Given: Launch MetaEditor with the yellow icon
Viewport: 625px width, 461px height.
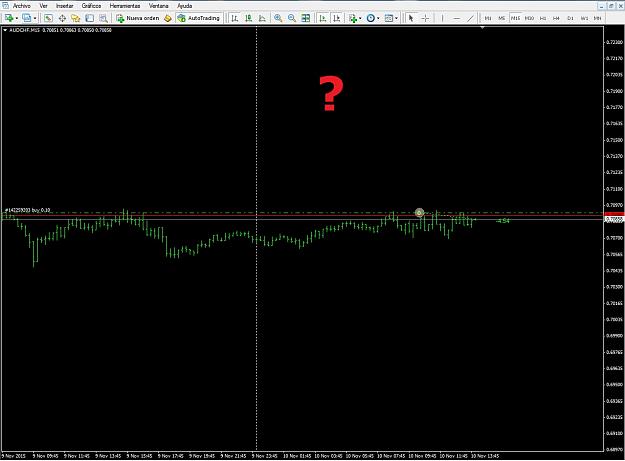Looking at the screenshot, I should click(x=168, y=18).
